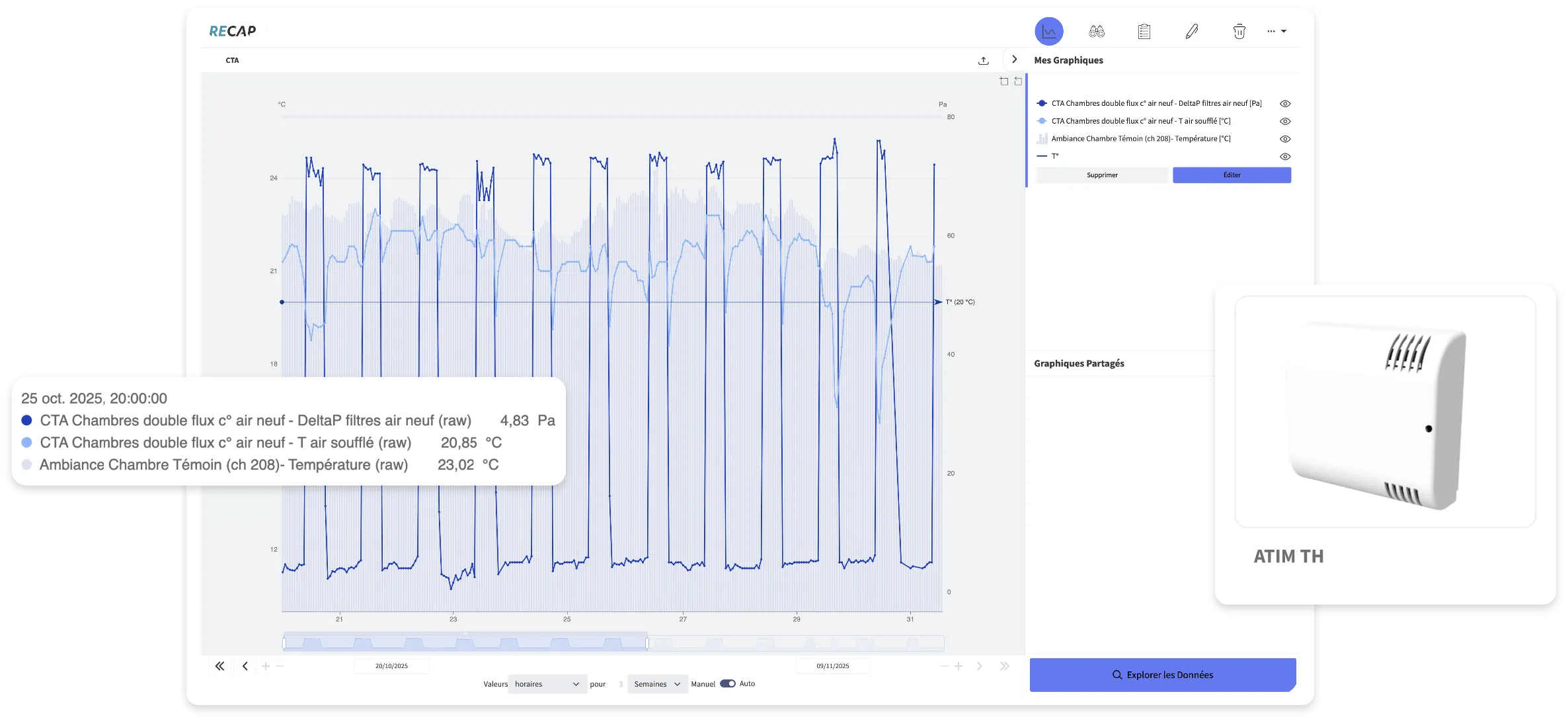Click the plus icon next to start date
This screenshot has width=1568, height=721.
tap(266, 666)
